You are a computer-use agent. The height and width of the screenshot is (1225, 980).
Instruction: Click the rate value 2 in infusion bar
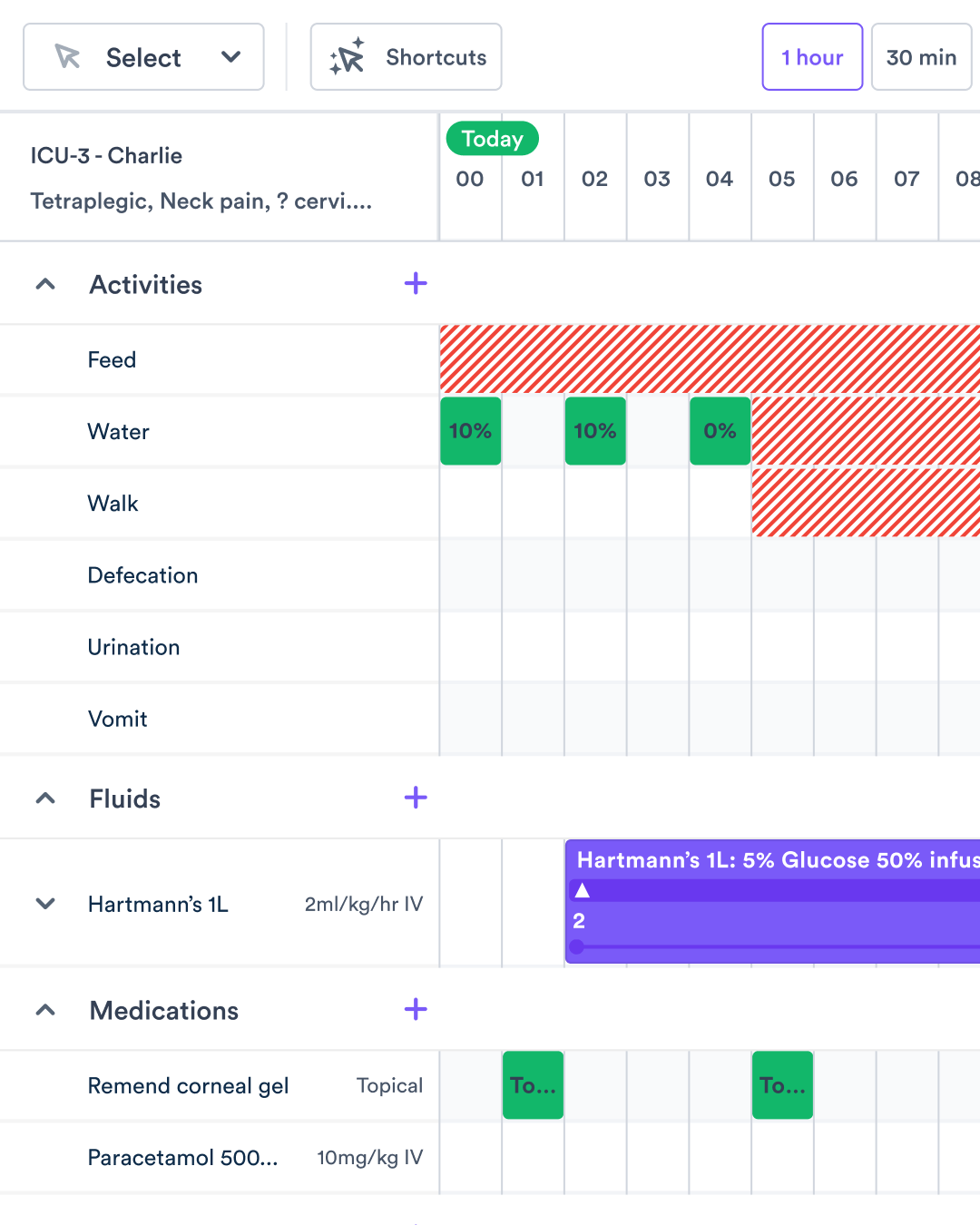579,921
